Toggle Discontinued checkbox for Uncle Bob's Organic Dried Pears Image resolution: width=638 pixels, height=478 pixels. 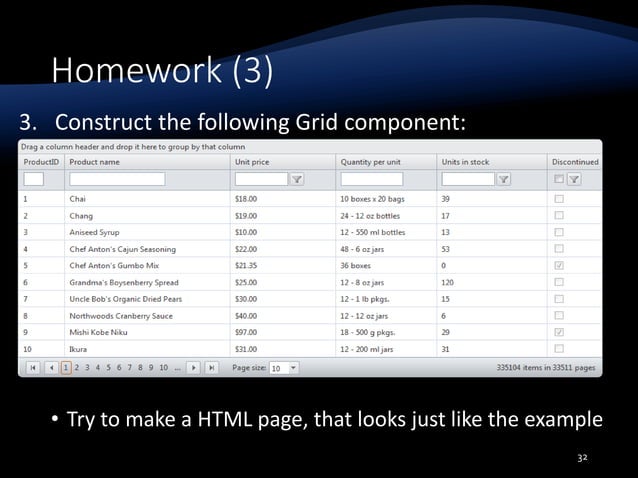(x=559, y=299)
